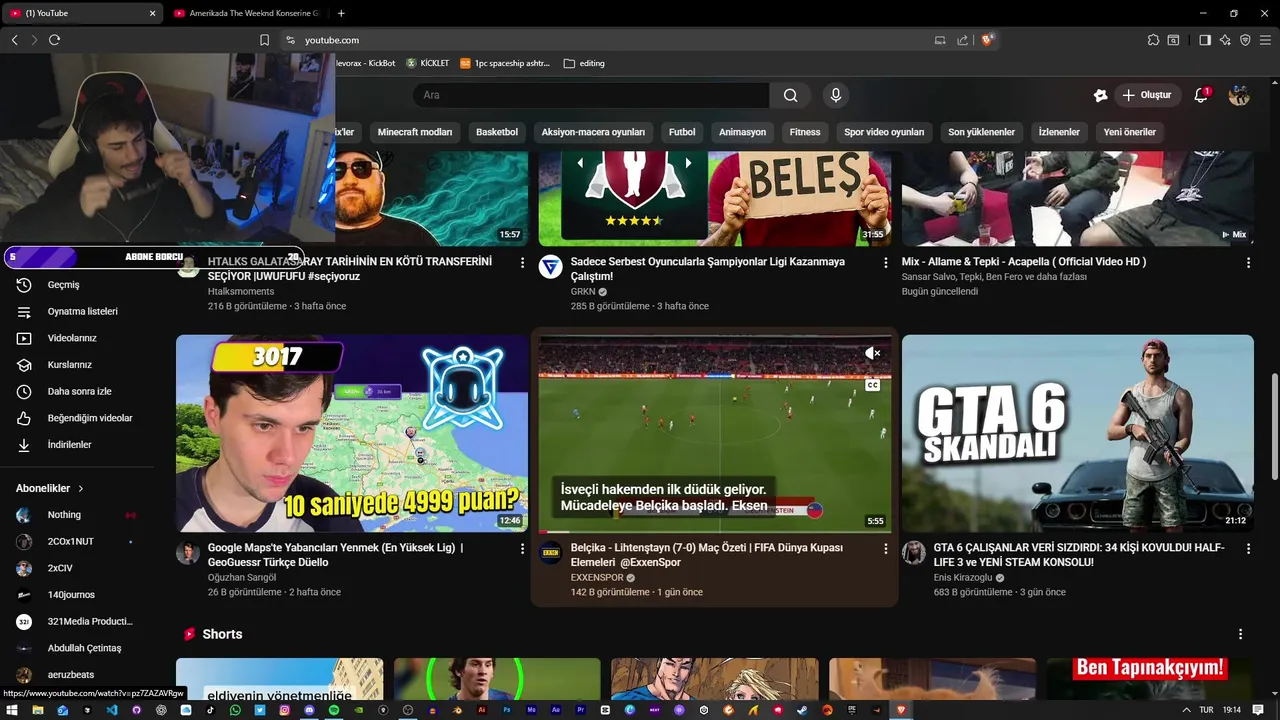Start voice search with the microphone icon
The height and width of the screenshot is (720, 1280).
click(836, 95)
